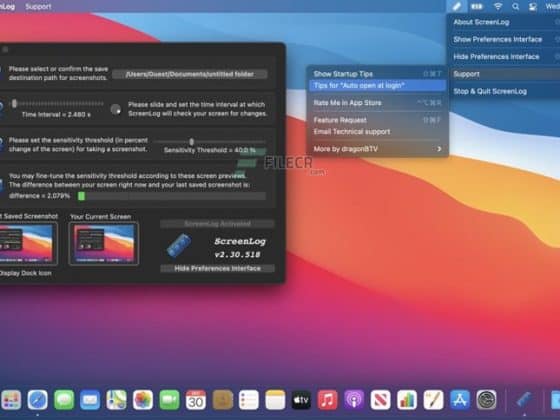Choose Email Technical support
This screenshot has height=420, width=560.
pyautogui.click(x=377, y=132)
